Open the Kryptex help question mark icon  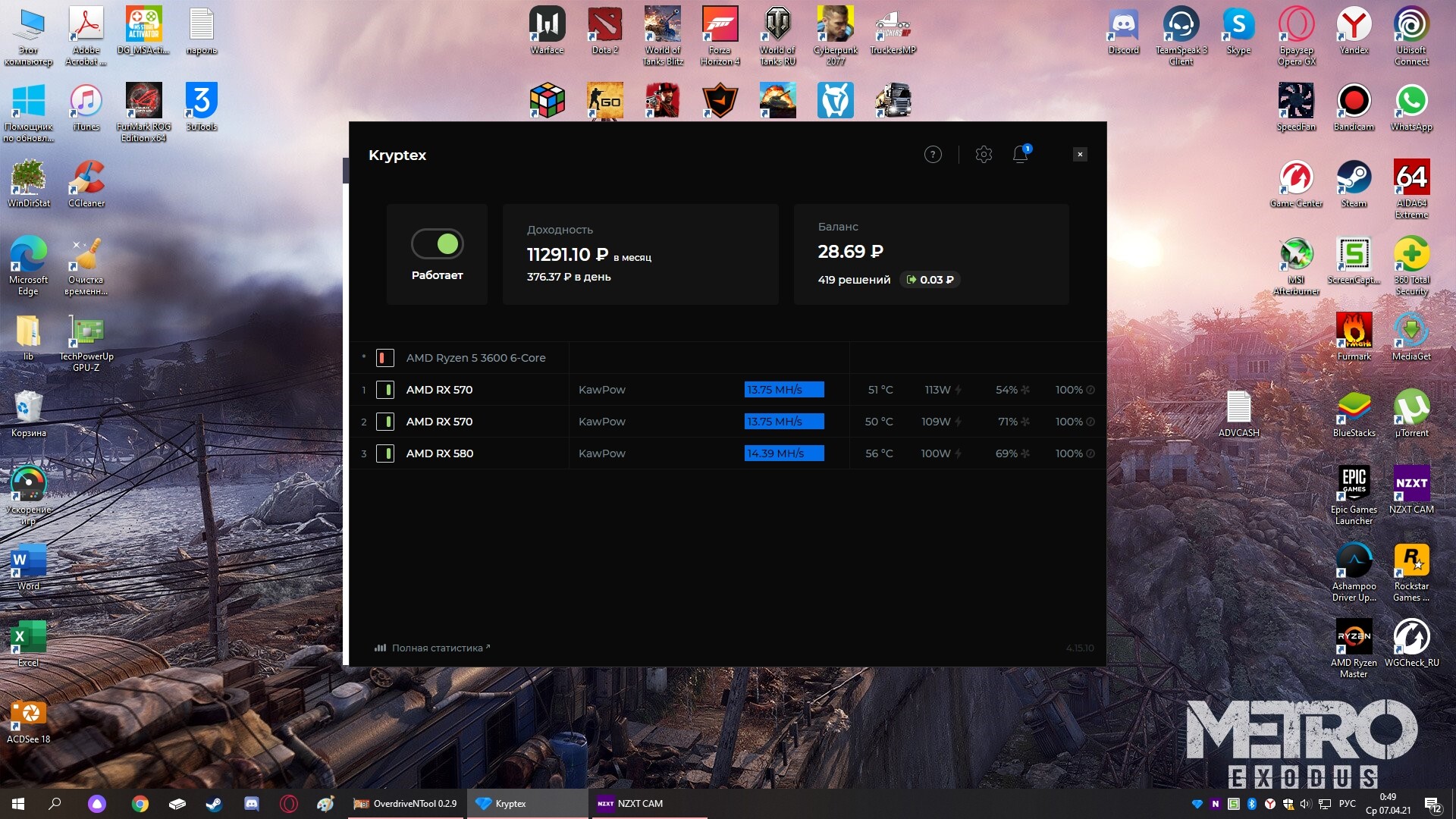pos(933,155)
